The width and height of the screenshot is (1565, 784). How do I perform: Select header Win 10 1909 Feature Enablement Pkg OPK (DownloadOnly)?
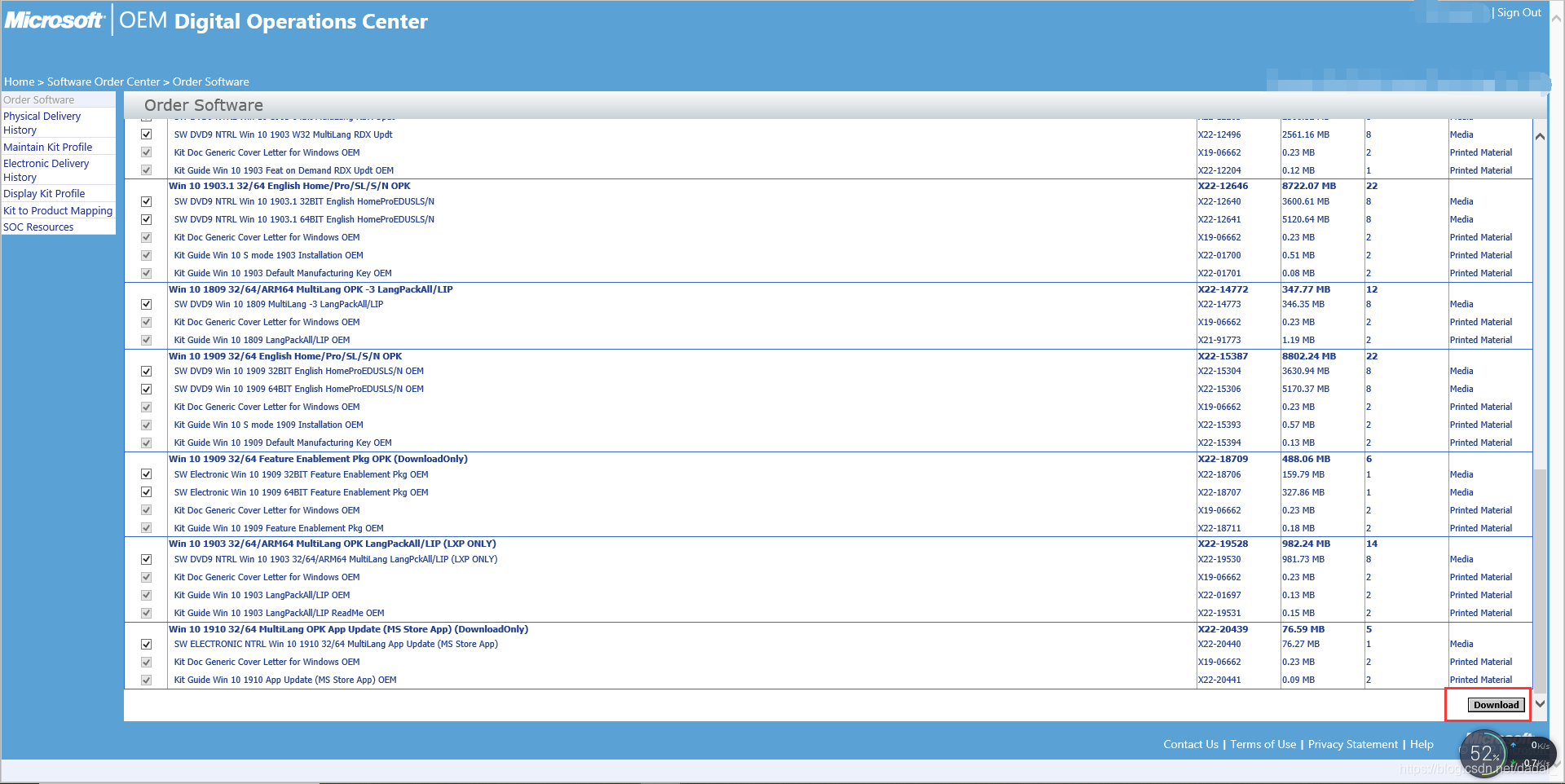pos(318,459)
